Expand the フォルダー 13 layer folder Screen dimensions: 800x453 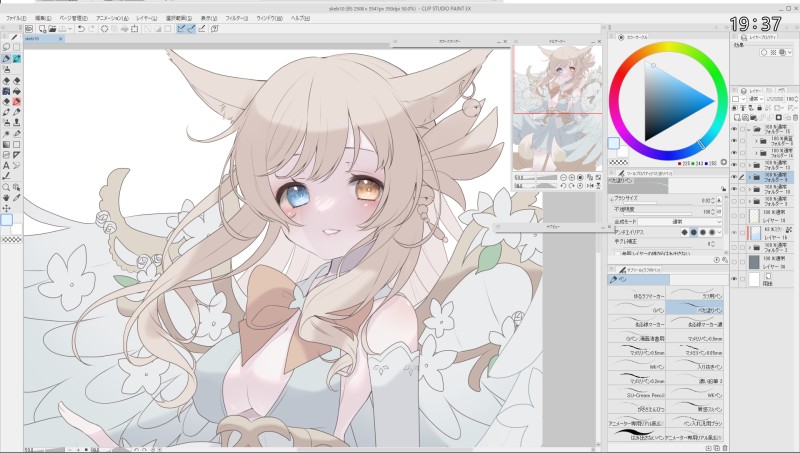pyautogui.click(x=749, y=165)
